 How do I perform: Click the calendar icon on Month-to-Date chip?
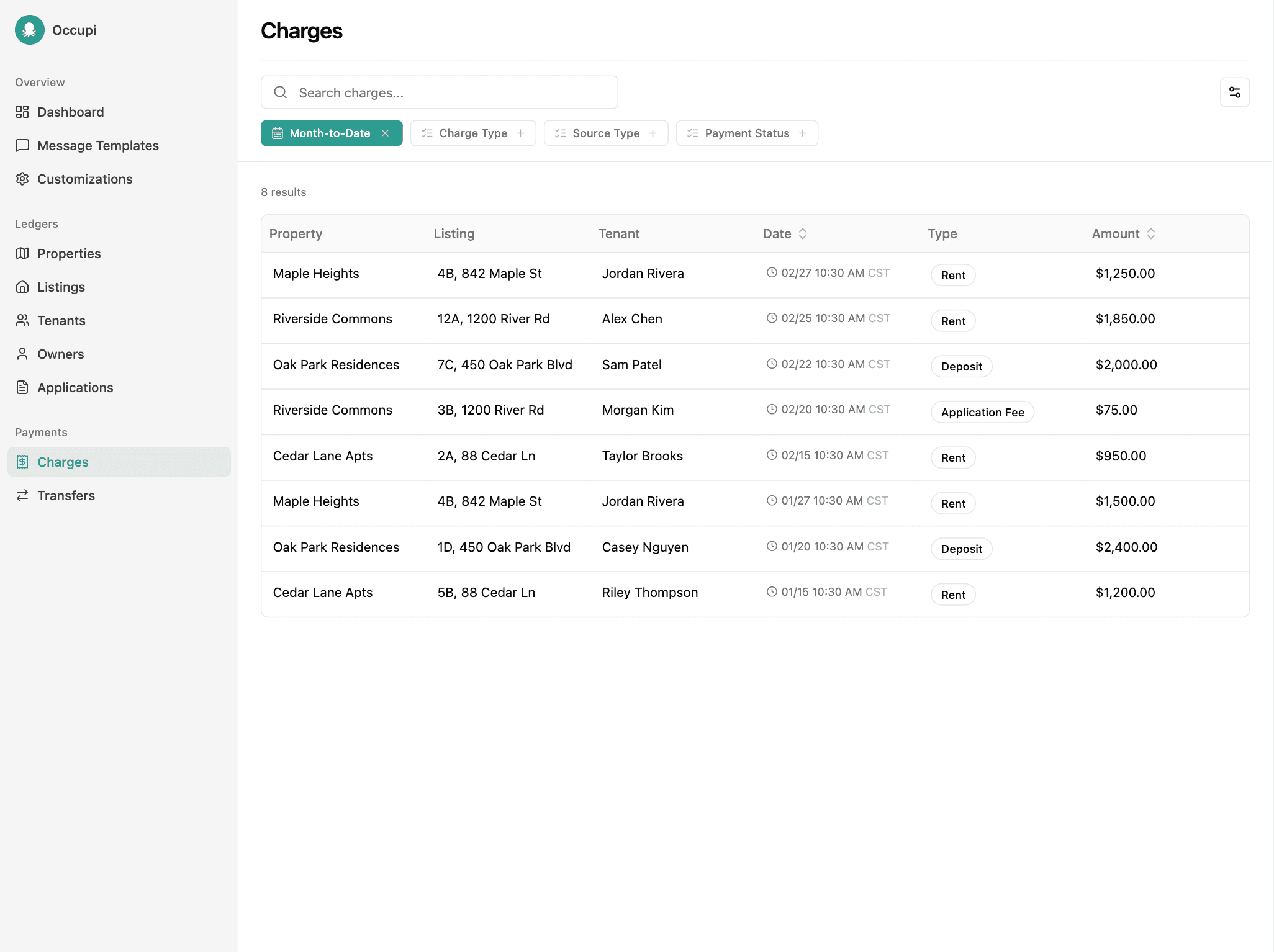(x=278, y=133)
